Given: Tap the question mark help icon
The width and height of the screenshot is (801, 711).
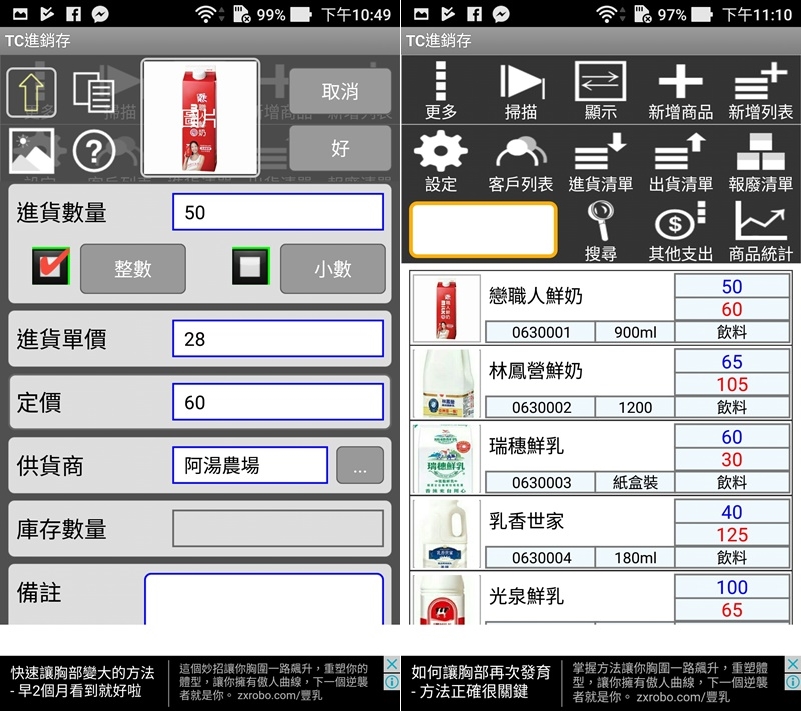Looking at the screenshot, I should pos(93,151).
